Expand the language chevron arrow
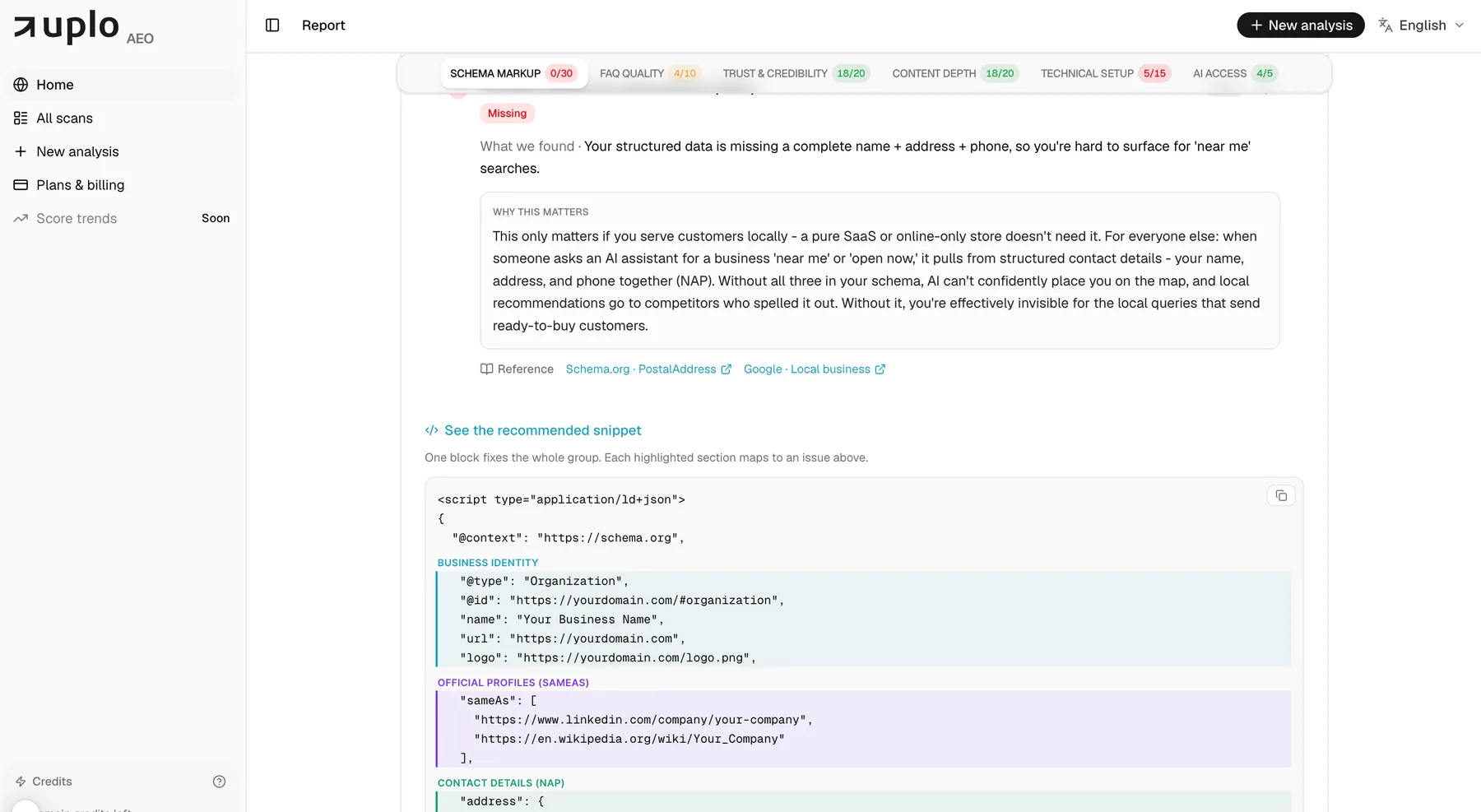The image size is (1481, 812). 1460,26
